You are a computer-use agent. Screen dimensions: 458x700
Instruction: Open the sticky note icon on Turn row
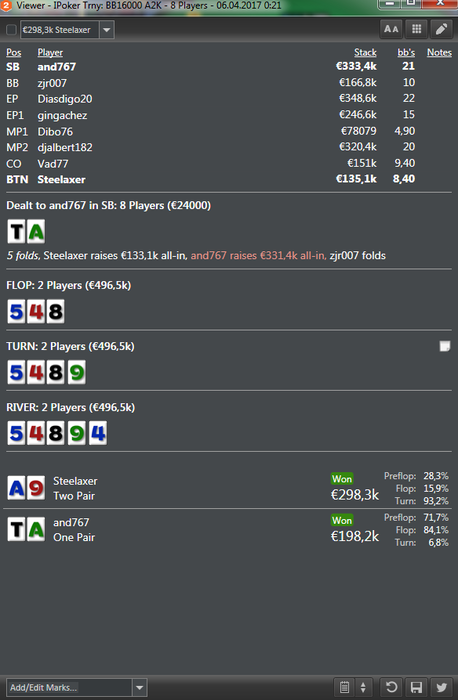(x=445, y=346)
